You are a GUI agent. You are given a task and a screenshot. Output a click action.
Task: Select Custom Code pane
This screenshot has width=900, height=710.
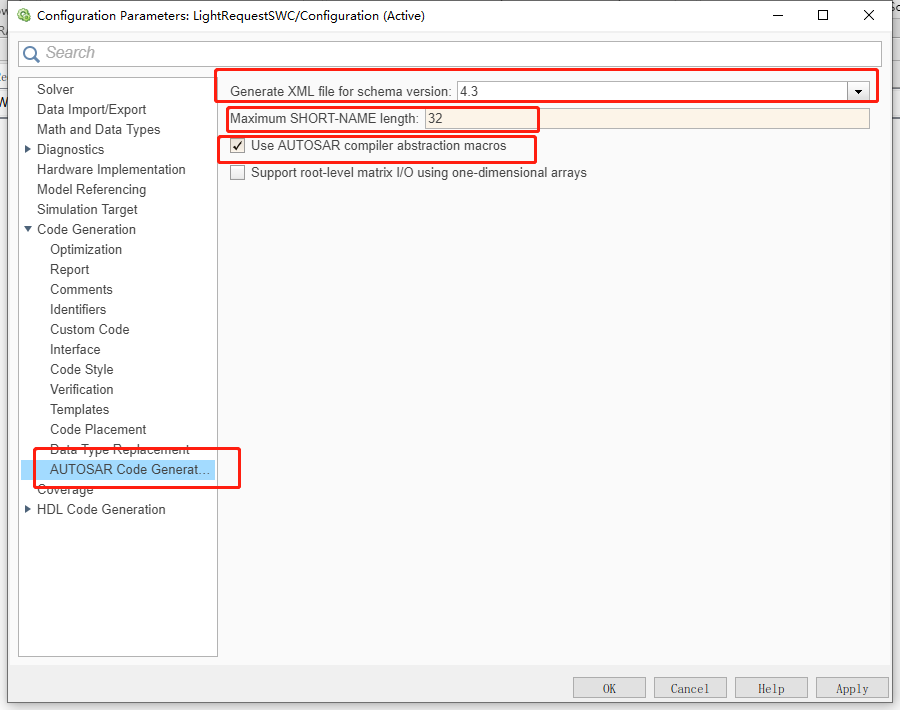(x=90, y=329)
